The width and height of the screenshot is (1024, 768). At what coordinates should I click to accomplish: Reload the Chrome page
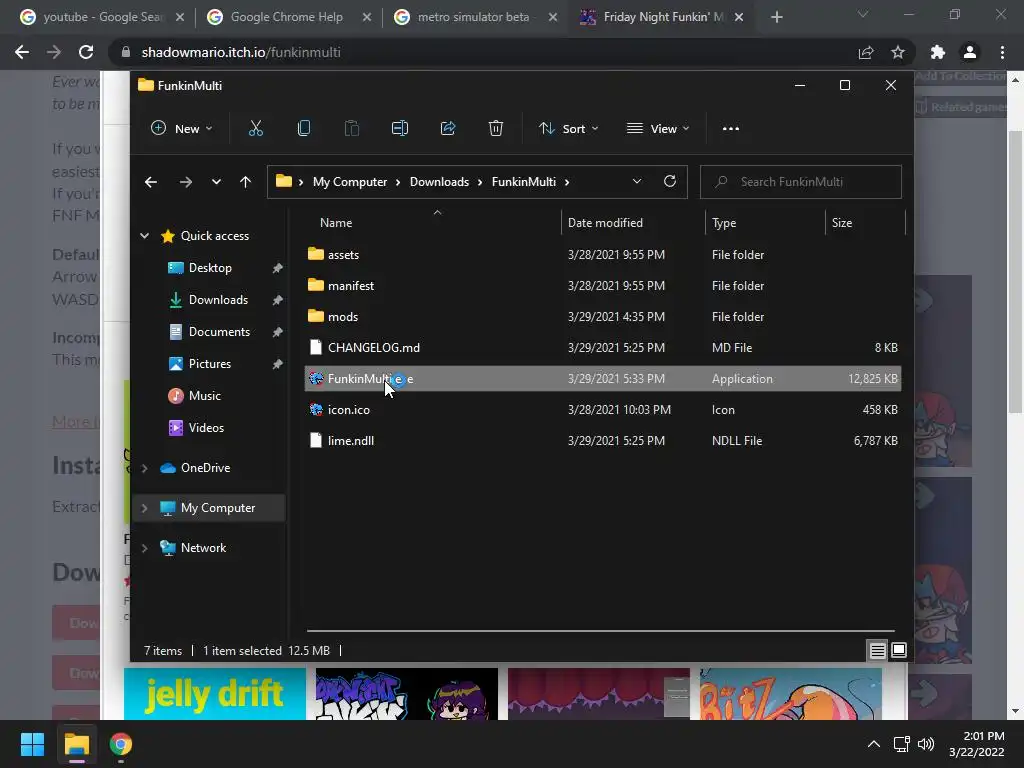pyautogui.click(x=86, y=52)
